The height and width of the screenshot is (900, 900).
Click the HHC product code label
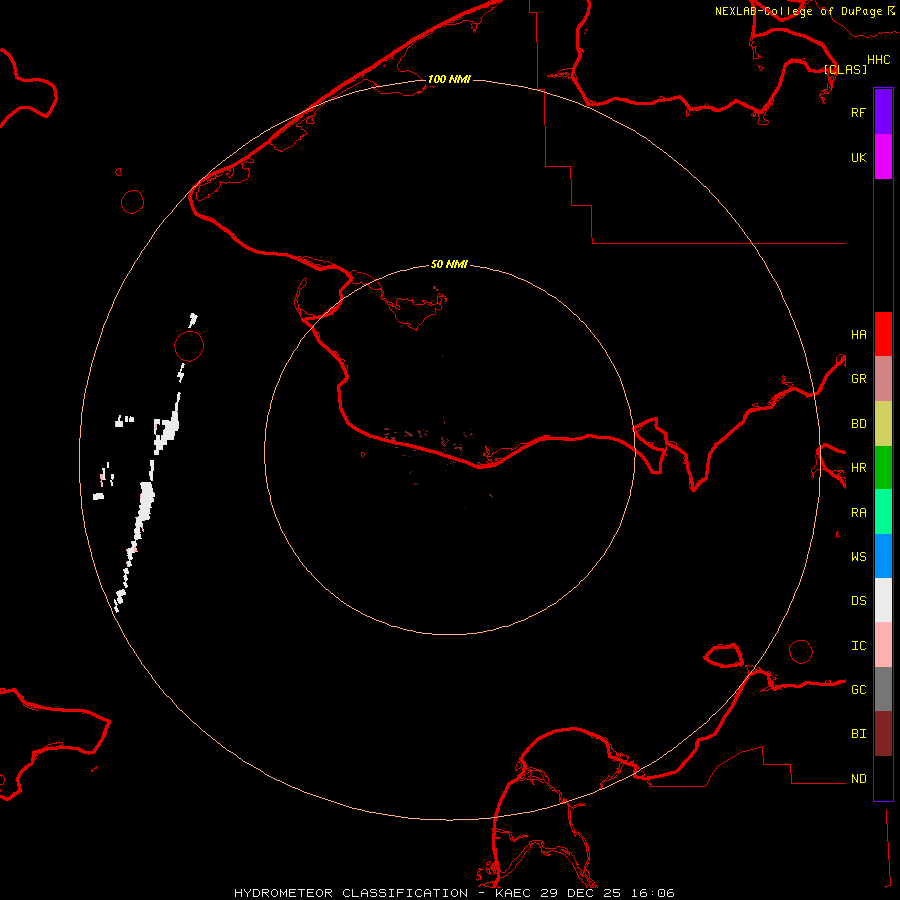(879, 60)
